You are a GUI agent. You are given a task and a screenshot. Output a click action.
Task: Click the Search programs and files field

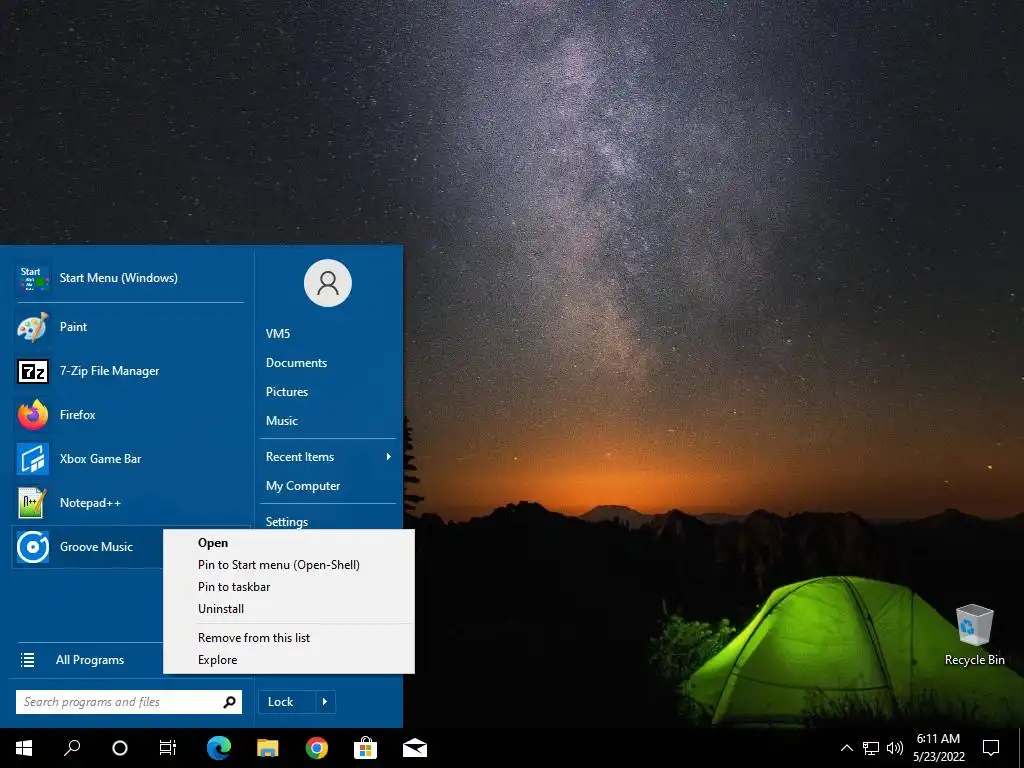click(x=129, y=702)
